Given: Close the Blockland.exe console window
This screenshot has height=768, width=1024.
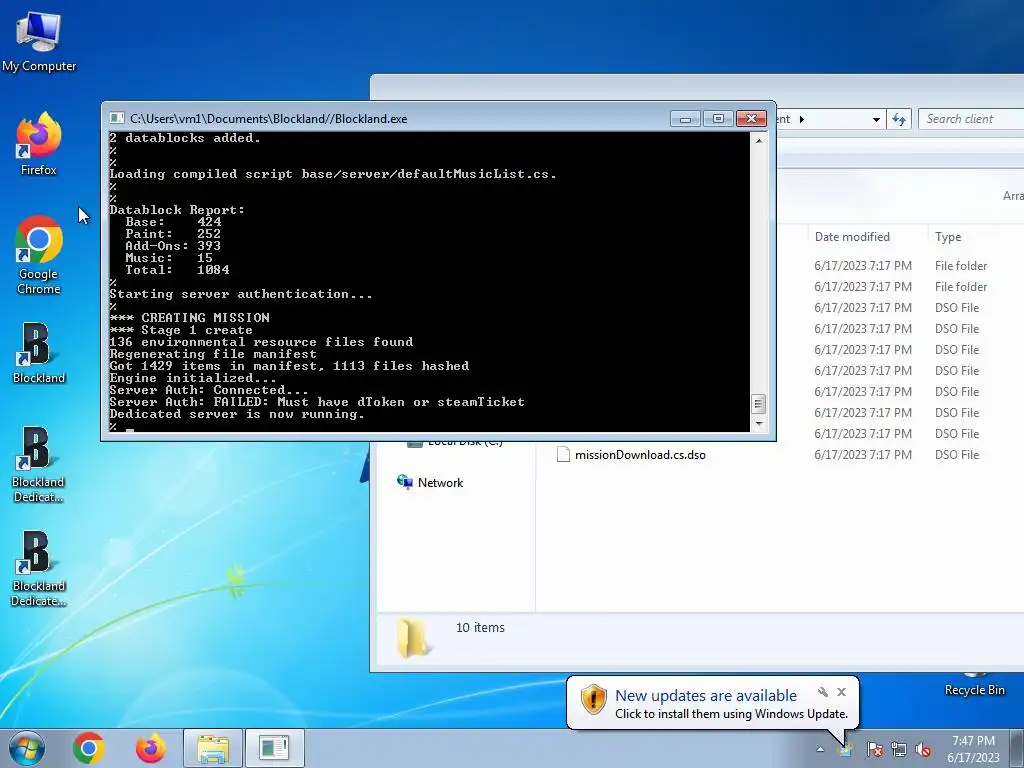Looking at the screenshot, I should pyautogui.click(x=751, y=119).
